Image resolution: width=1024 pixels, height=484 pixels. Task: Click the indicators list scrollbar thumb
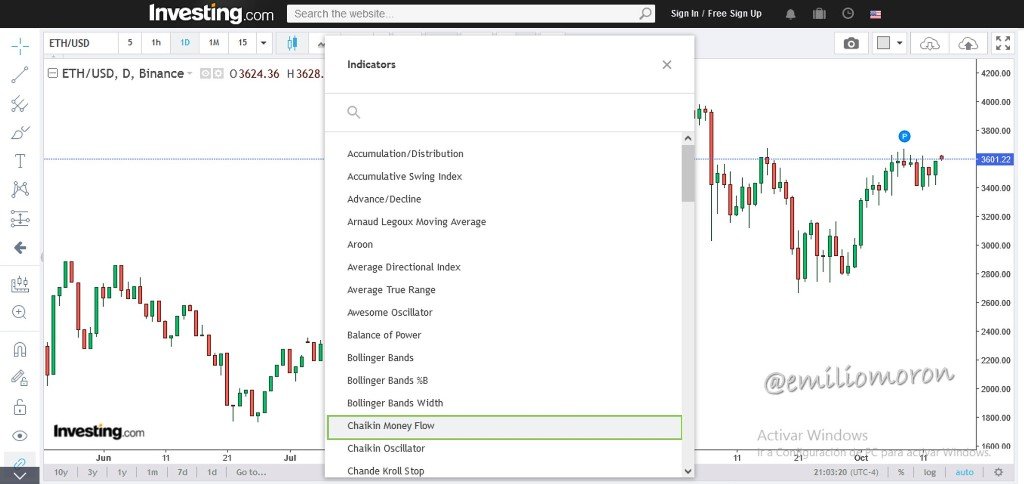[x=688, y=173]
